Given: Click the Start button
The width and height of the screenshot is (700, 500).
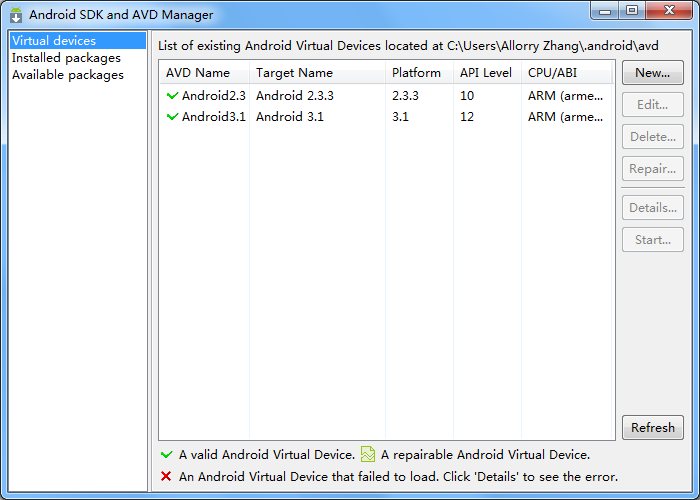Looking at the screenshot, I should (x=653, y=240).
